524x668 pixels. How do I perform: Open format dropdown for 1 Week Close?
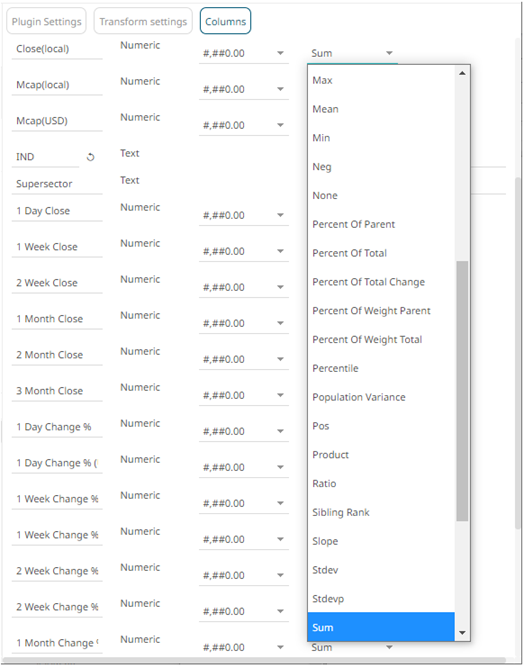(x=244, y=251)
